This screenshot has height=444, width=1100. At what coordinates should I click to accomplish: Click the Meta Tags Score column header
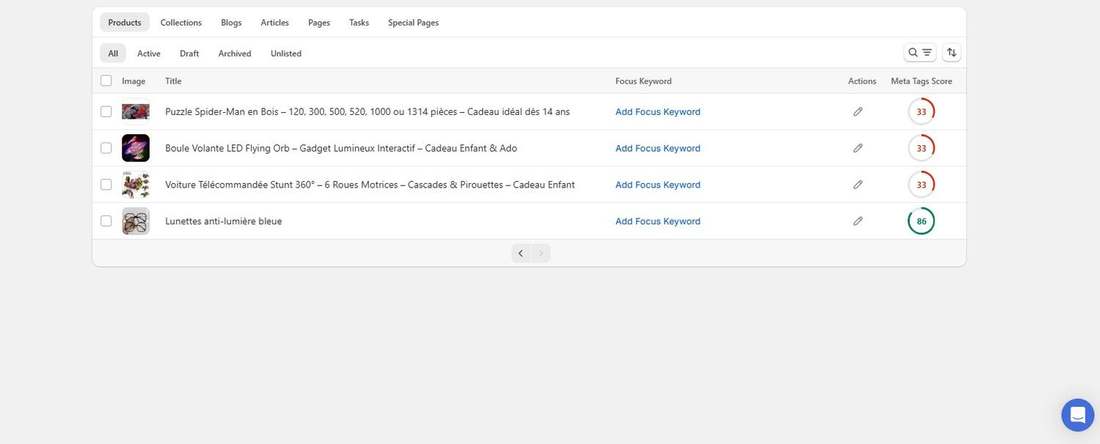tap(921, 81)
